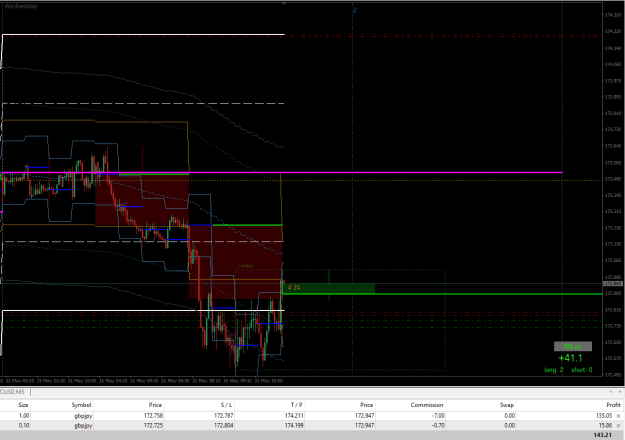Click the 4.24 label on chart
The image size is (625, 440).
[294, 287]
